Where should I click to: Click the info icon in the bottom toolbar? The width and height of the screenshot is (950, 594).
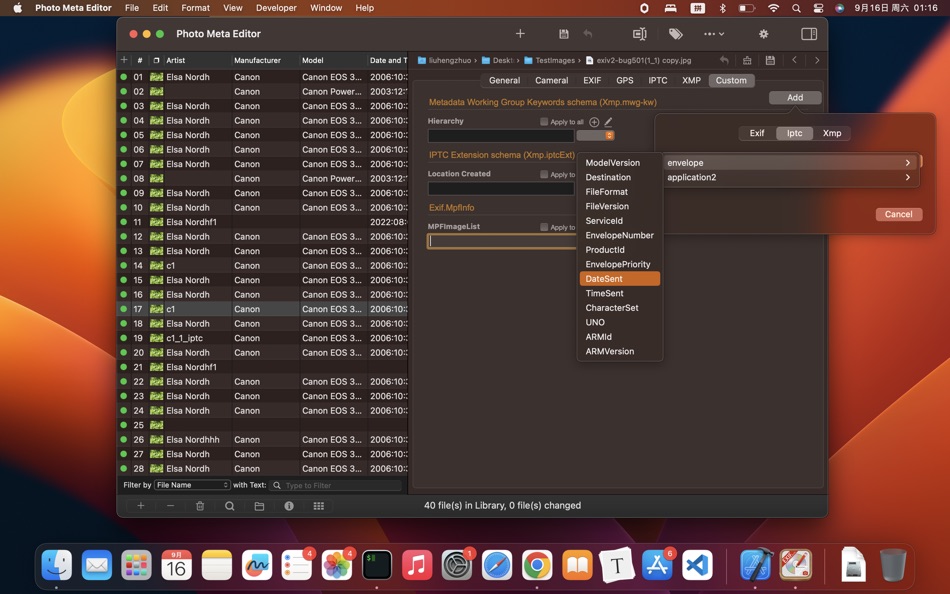pos(289,506)
